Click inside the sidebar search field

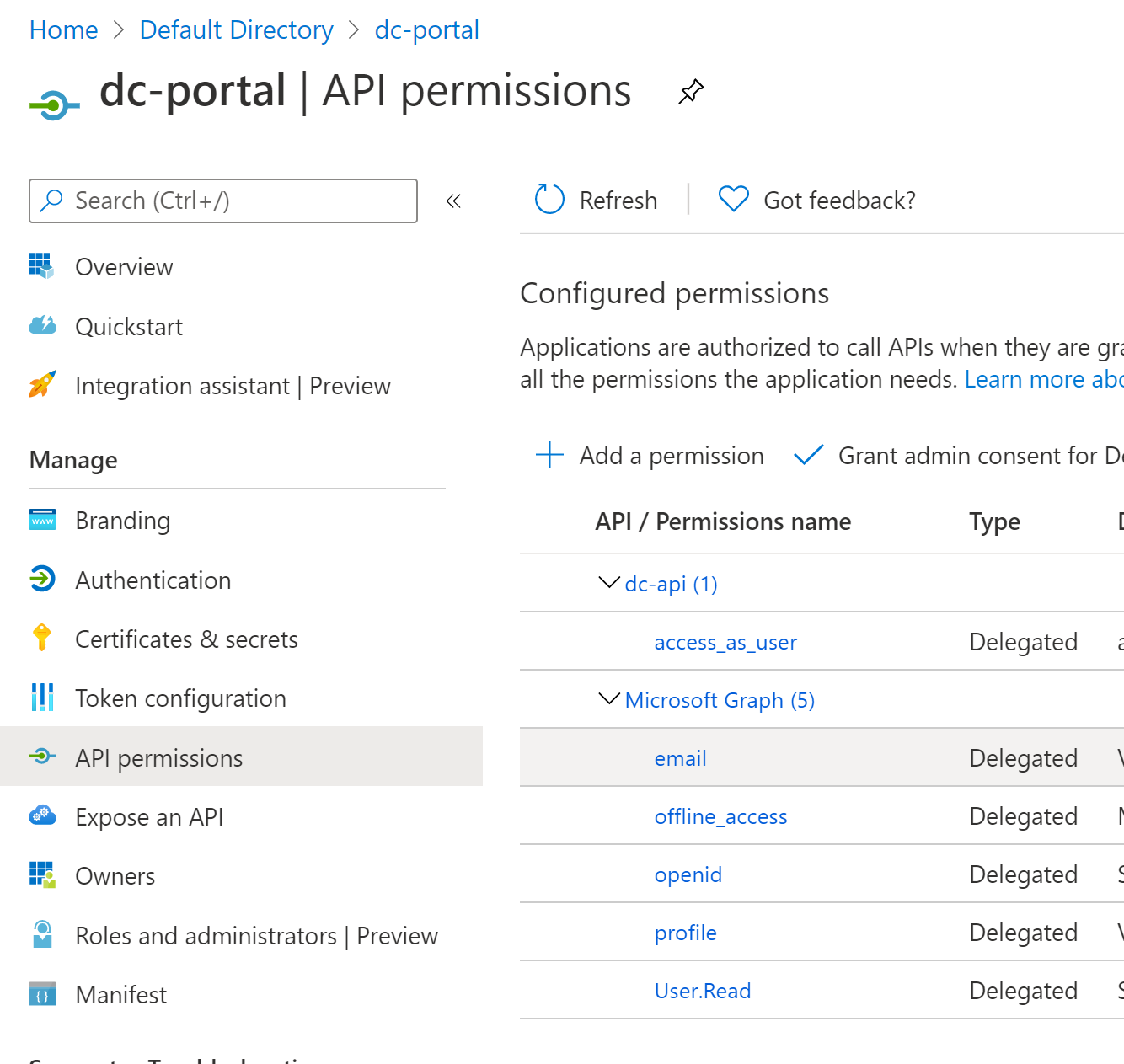222,201
